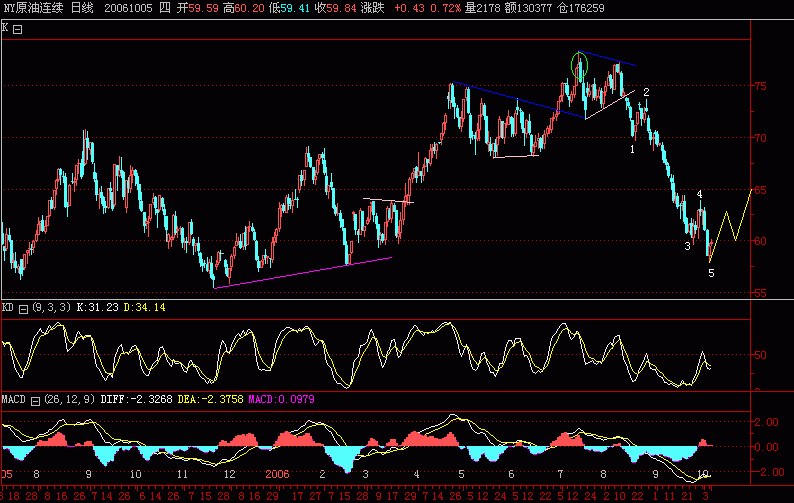Click the volume figure 量2178
794x503 pixels.
(x=482, y=8)
